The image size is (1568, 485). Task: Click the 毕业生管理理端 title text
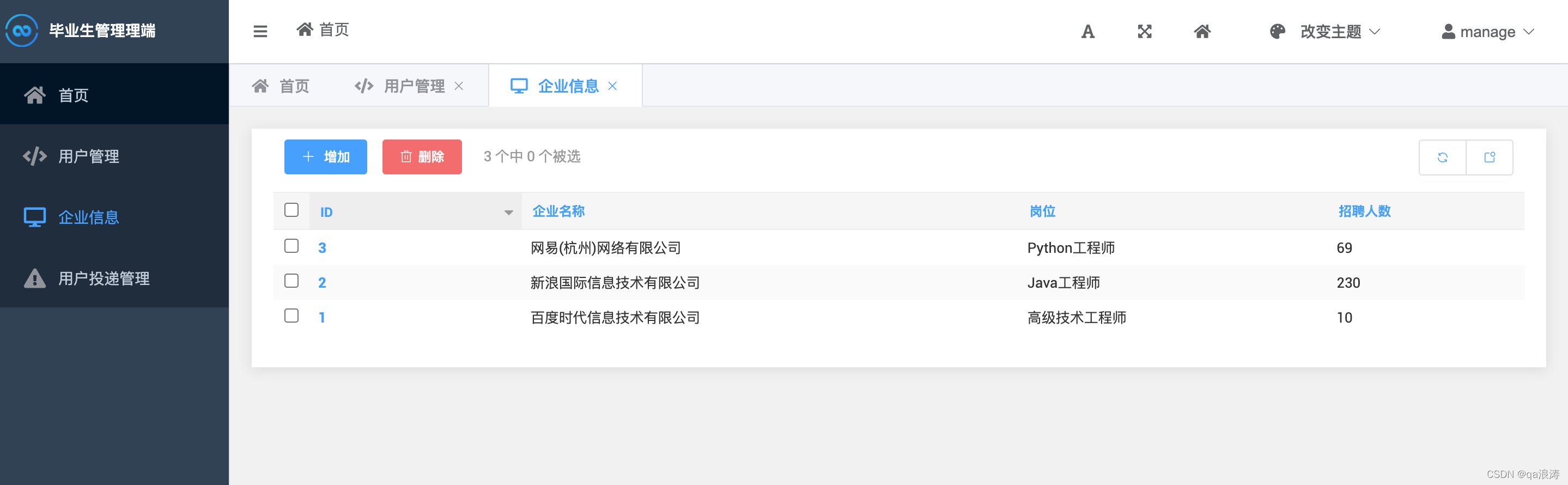(102, 31)
